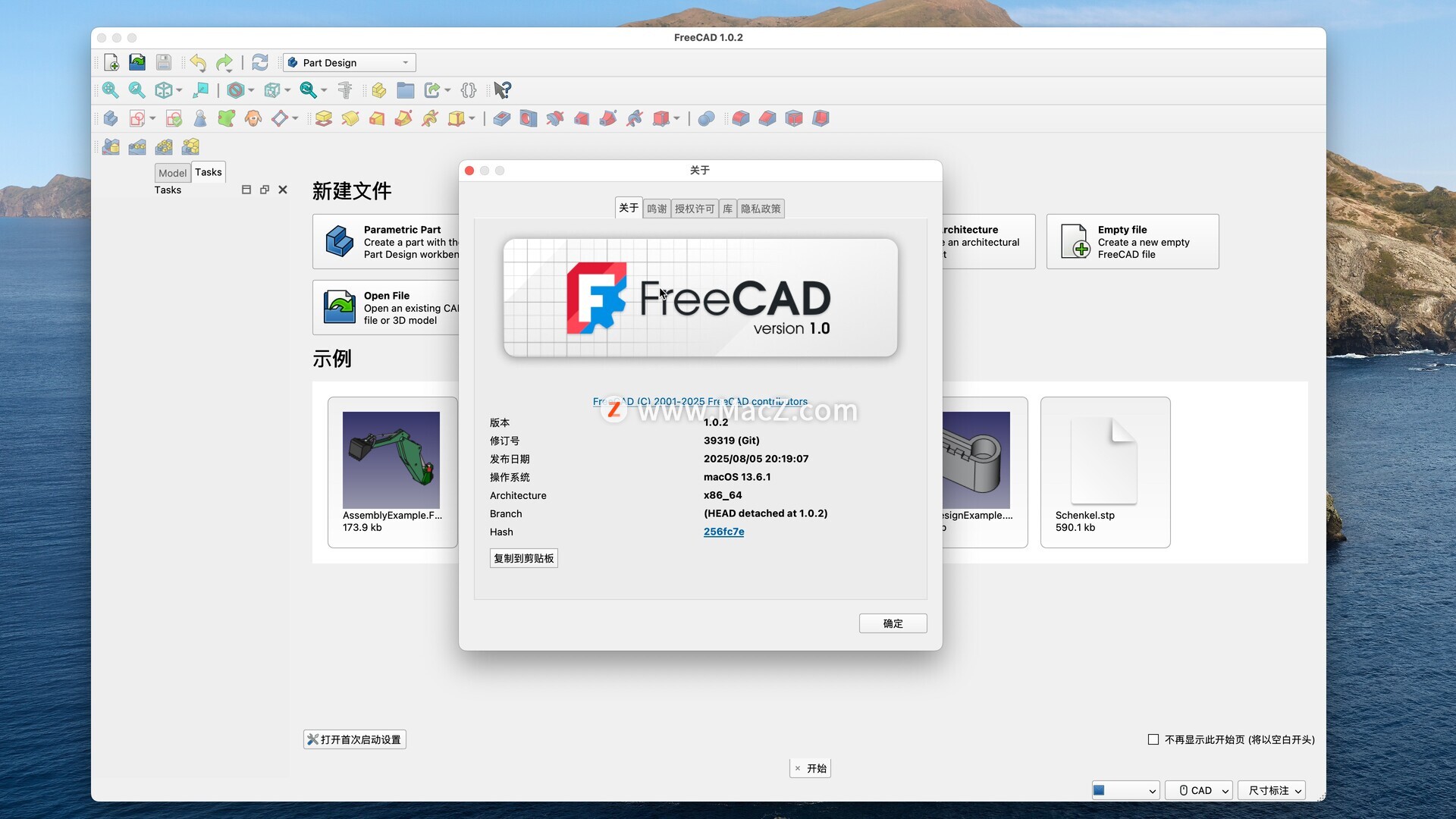
Task: Open the 鸣谢 tab in About dialog
Action: [x=657, y=209]
